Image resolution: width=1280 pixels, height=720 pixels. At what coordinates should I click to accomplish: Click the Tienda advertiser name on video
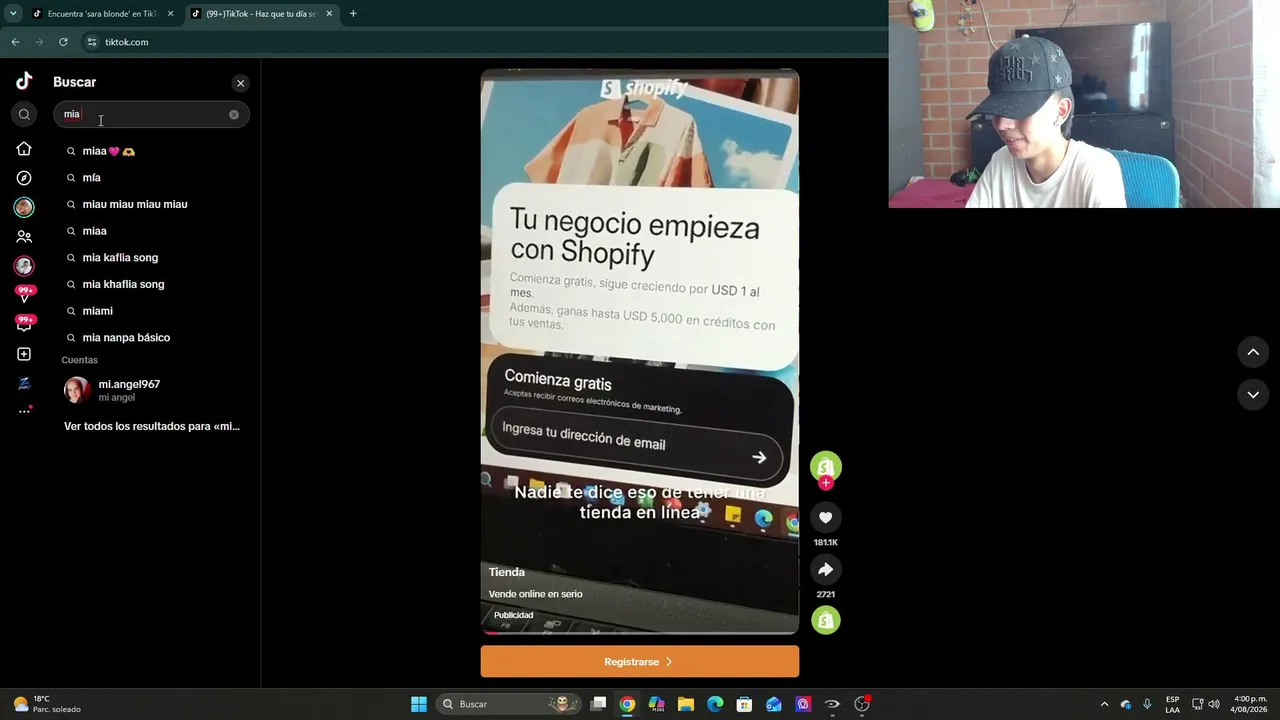507,572
